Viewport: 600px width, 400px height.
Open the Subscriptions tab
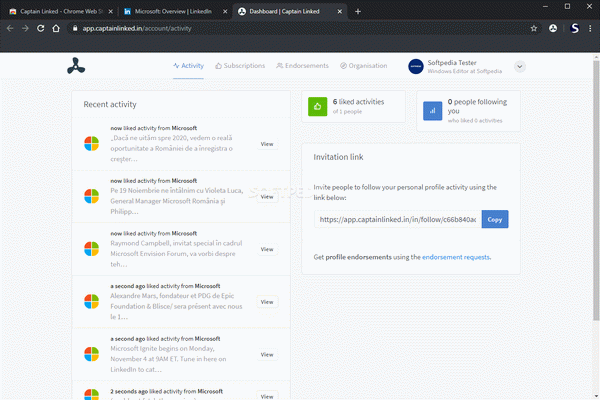point(240,66)
